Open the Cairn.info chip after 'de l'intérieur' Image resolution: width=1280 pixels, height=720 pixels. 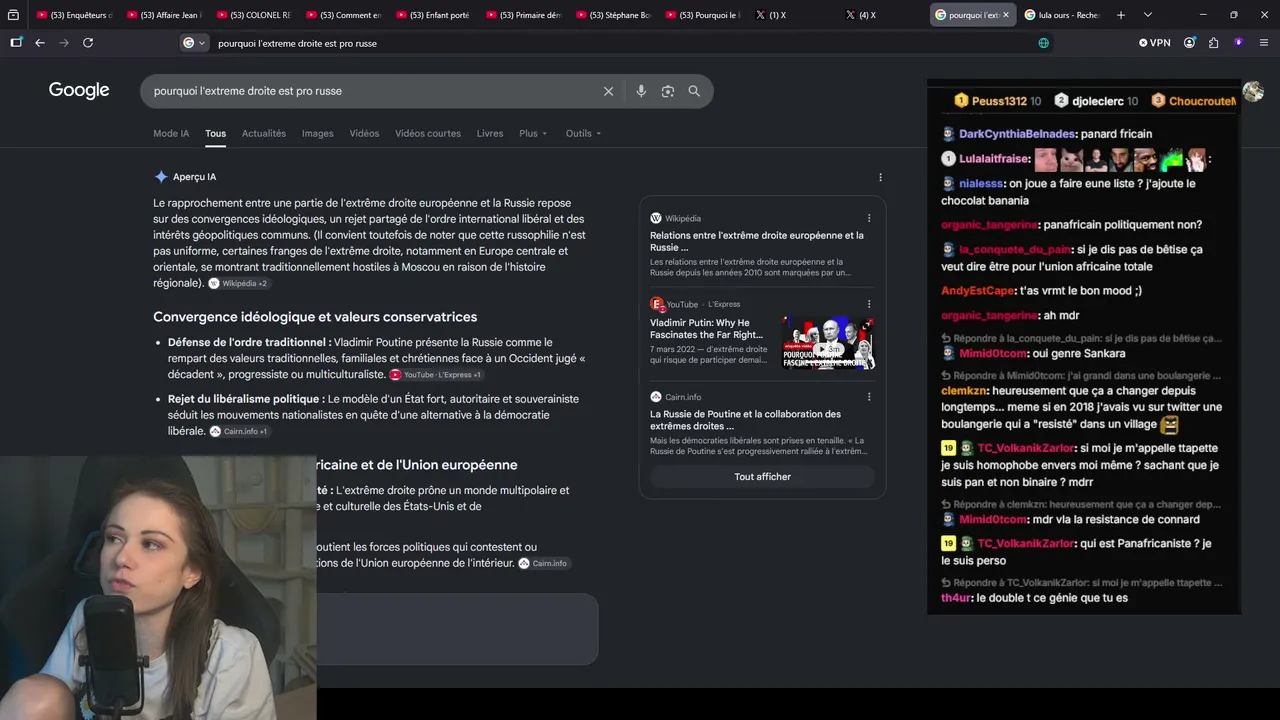[543, 563]
